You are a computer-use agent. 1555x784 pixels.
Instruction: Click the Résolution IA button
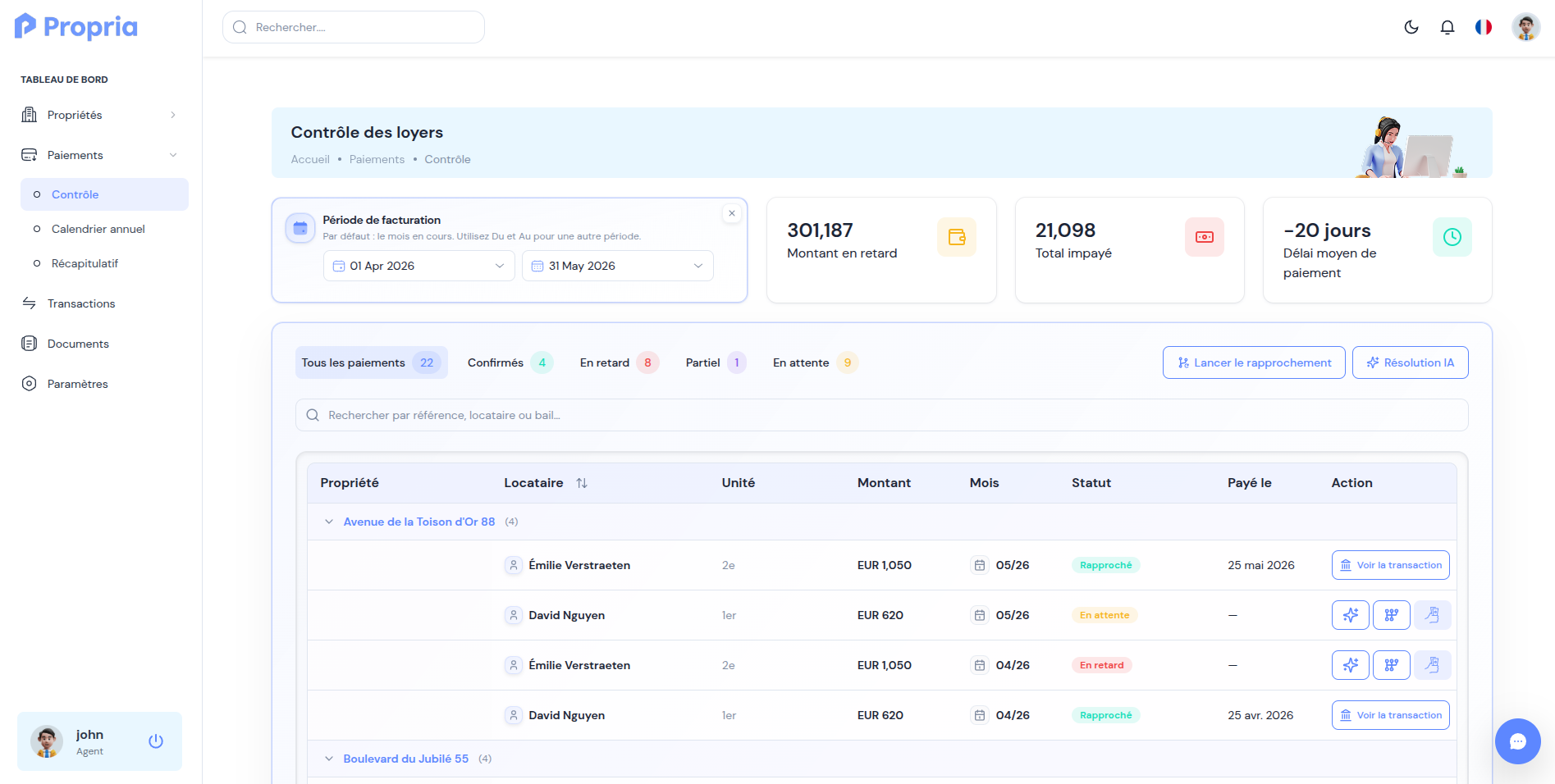click(1411, 362)
